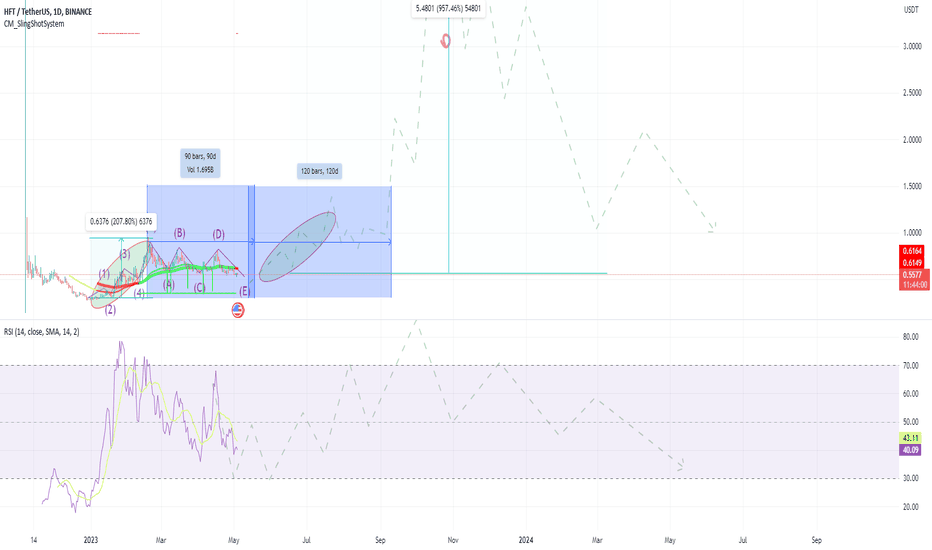Screen dimensions: 932x550
Task: Click the (C) correction wave label
Action: (x=199, y=288)
